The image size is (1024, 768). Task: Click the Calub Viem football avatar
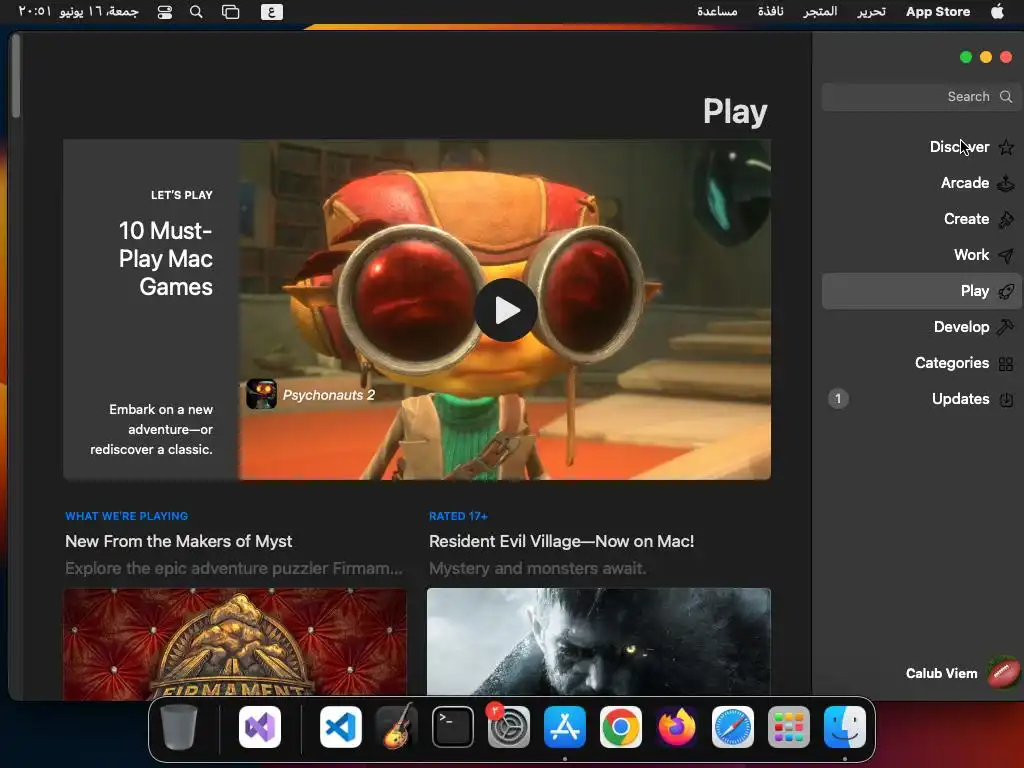pos(1003,673)
